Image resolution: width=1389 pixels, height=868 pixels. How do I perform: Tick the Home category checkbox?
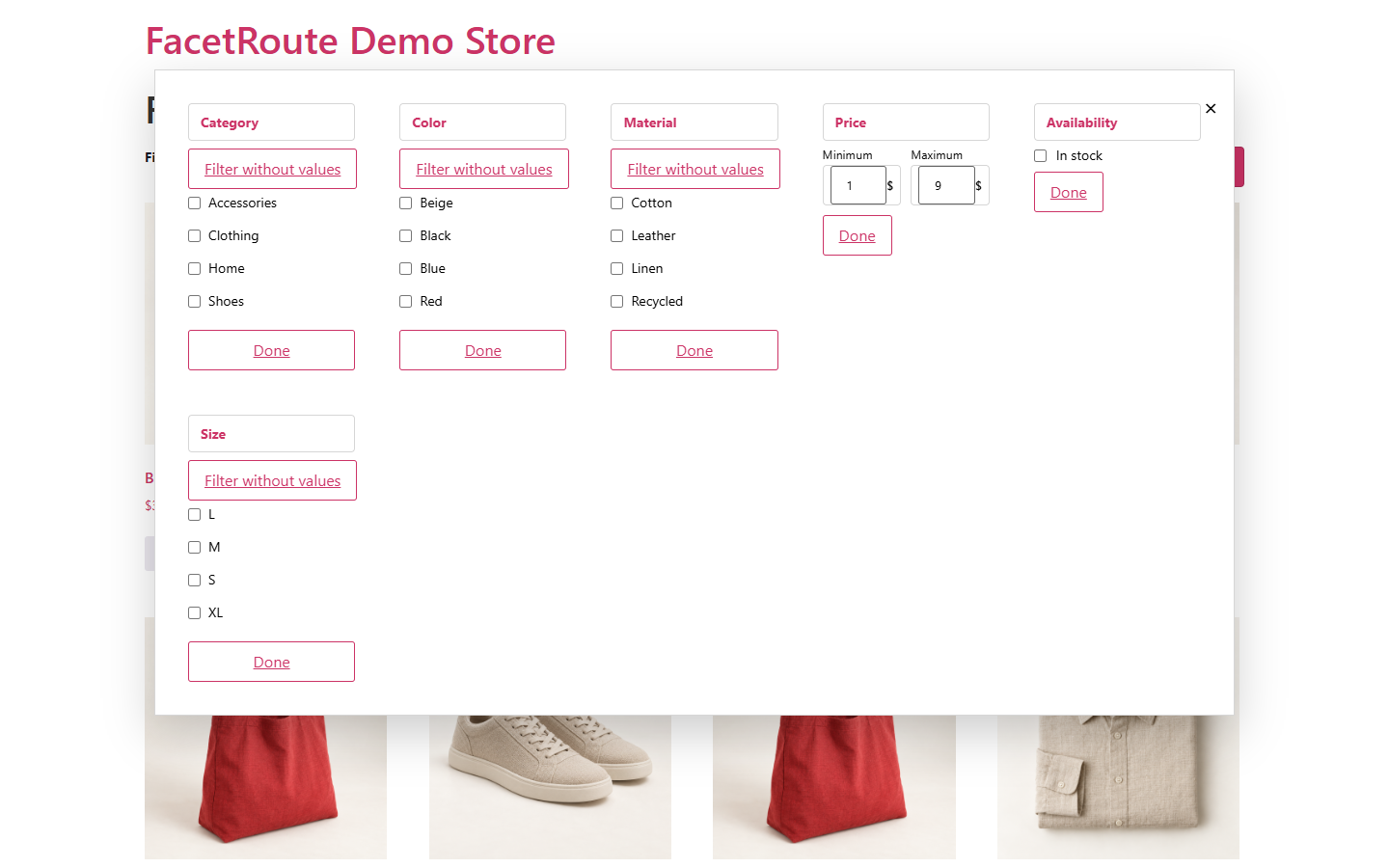coord(194,268)
